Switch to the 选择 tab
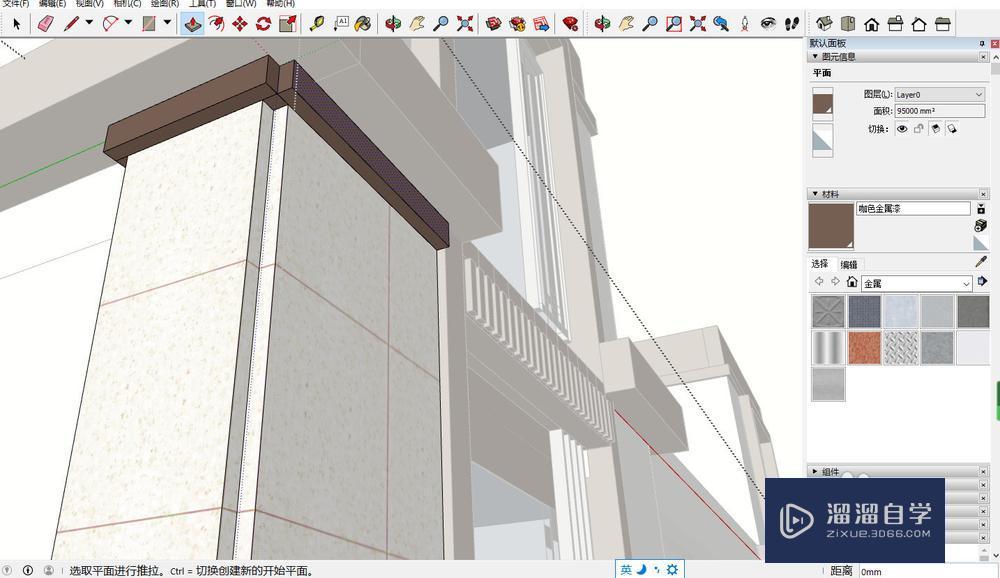Screen dimensions: 1000x578 [x=820, y=264]
